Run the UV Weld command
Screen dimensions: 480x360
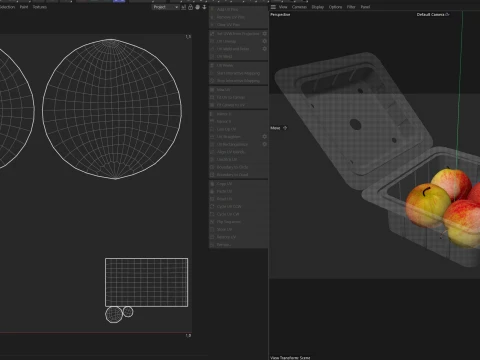pyautogui.click(x=238, y=57)
